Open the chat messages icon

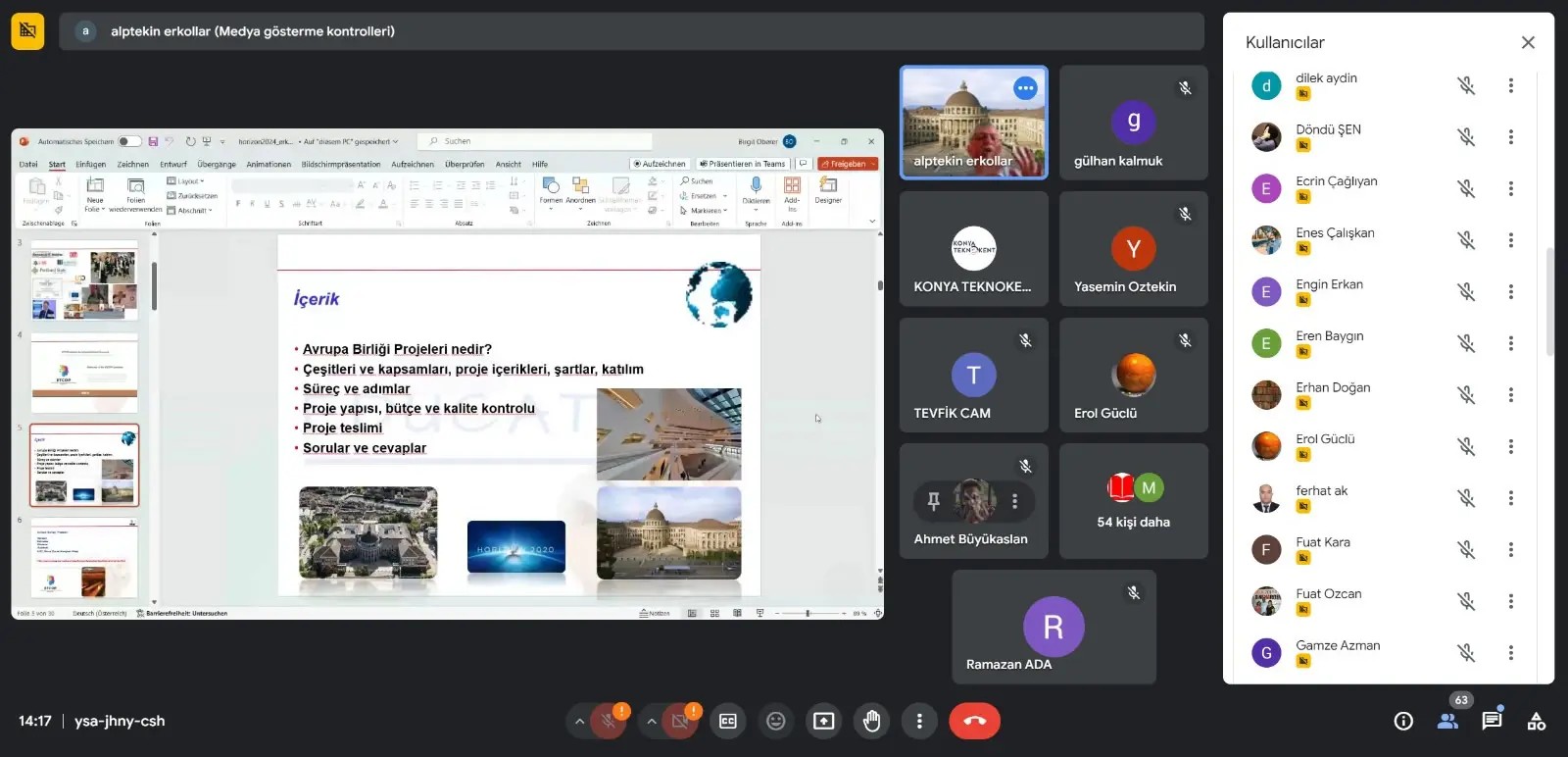(1492, 721)
